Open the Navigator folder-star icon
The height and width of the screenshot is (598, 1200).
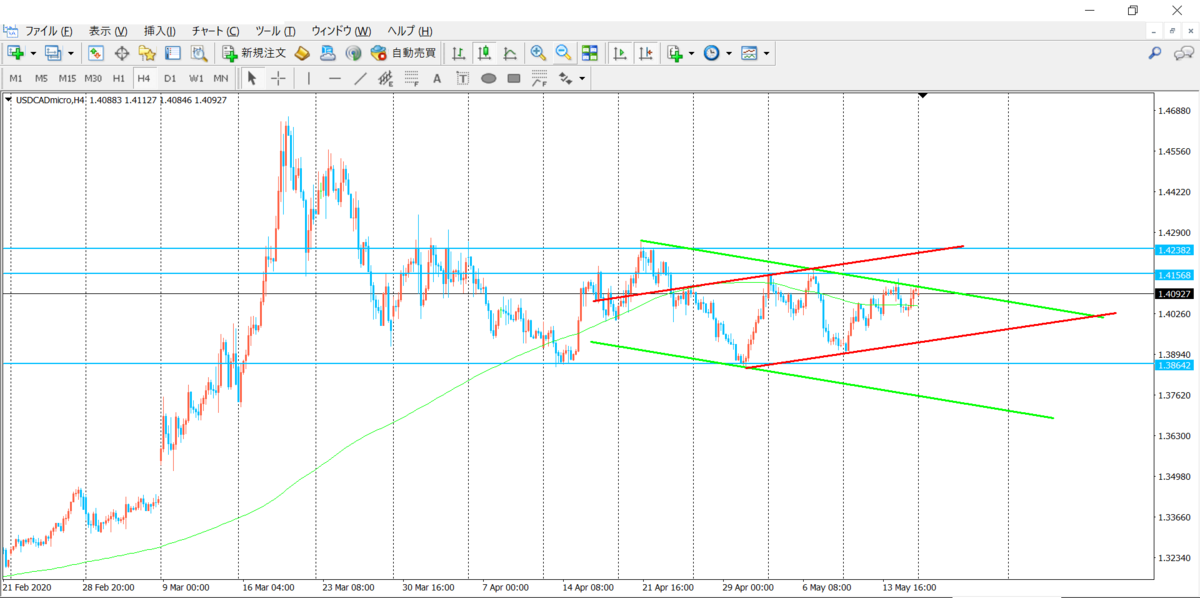pos(147,53)
